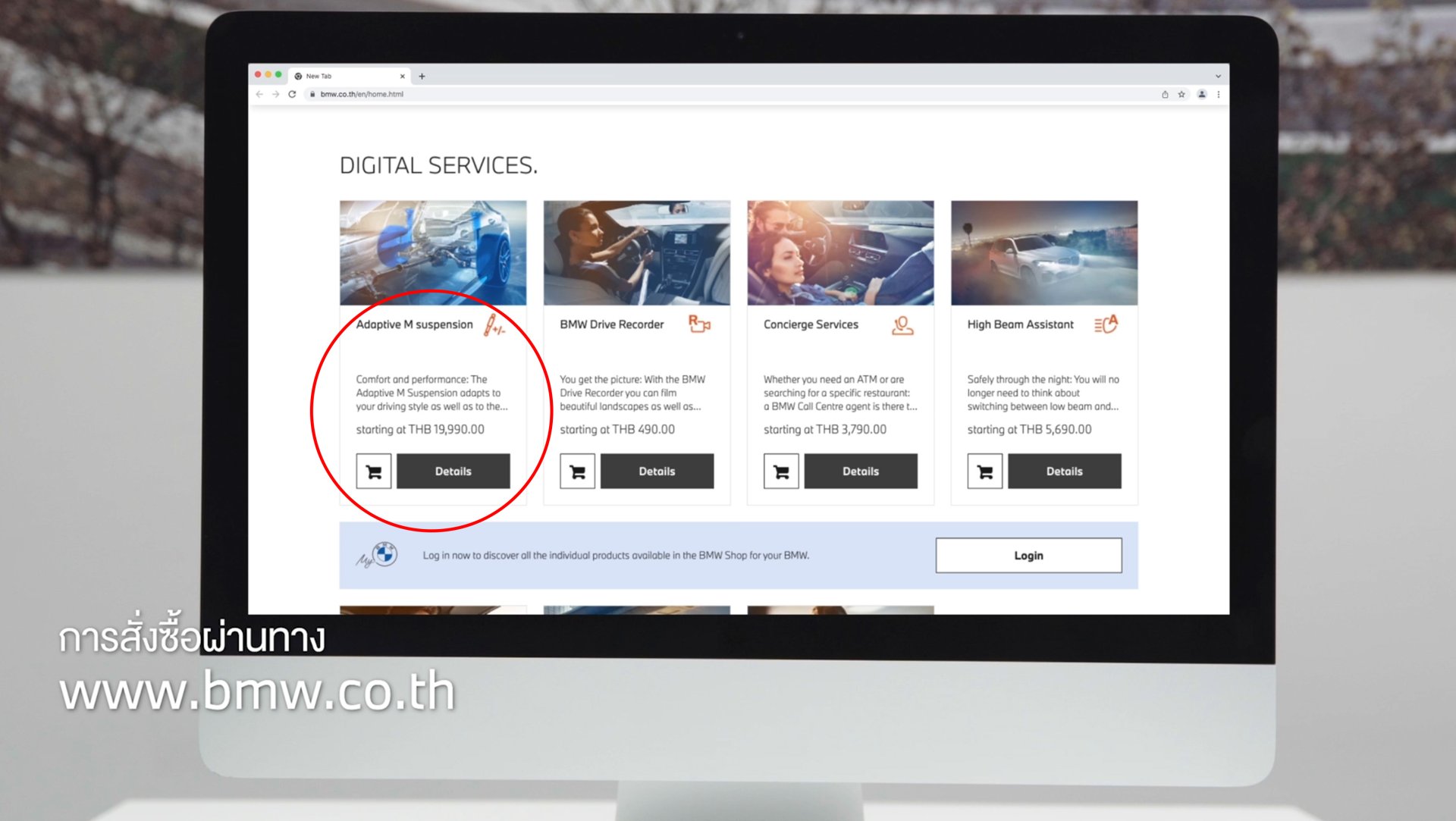The width and height of the screenshot is (1456, 821).
Task: Add Concierge Services to cart
Action: click(x=781, y=472)
